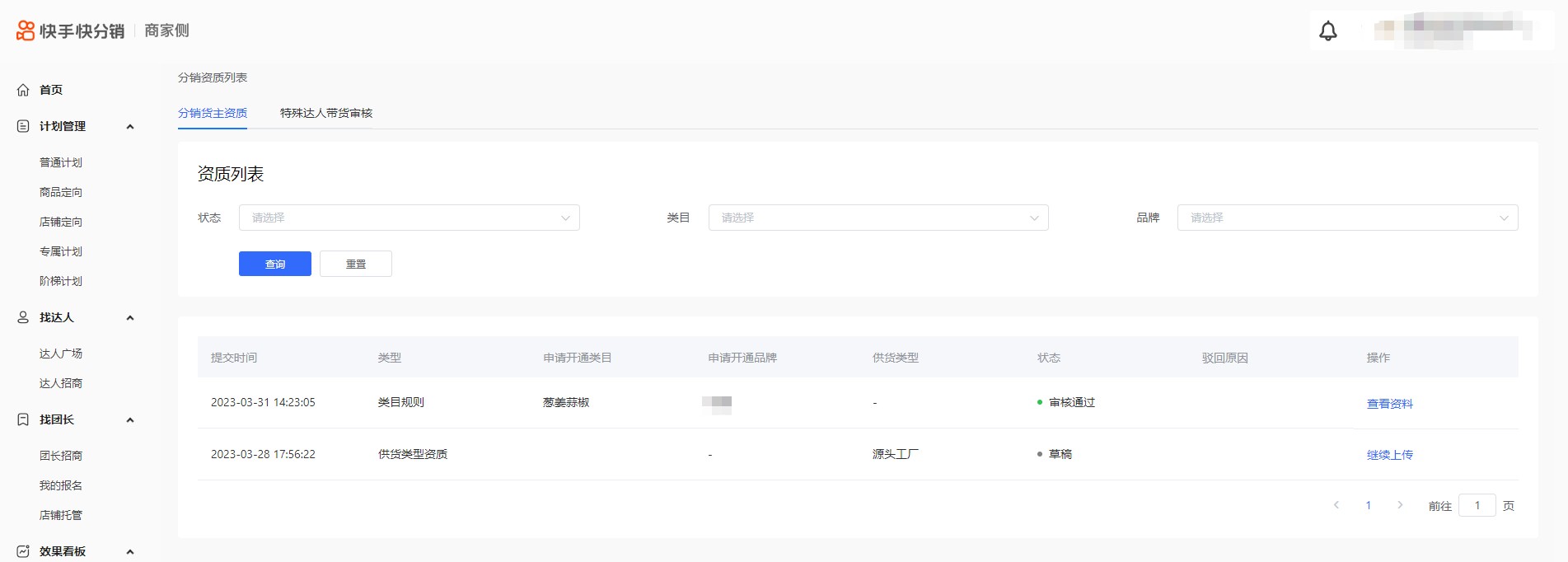1568x562 pixels.
Task: Click the 驳回原因 column header
Action: (x=1225, y=358)
